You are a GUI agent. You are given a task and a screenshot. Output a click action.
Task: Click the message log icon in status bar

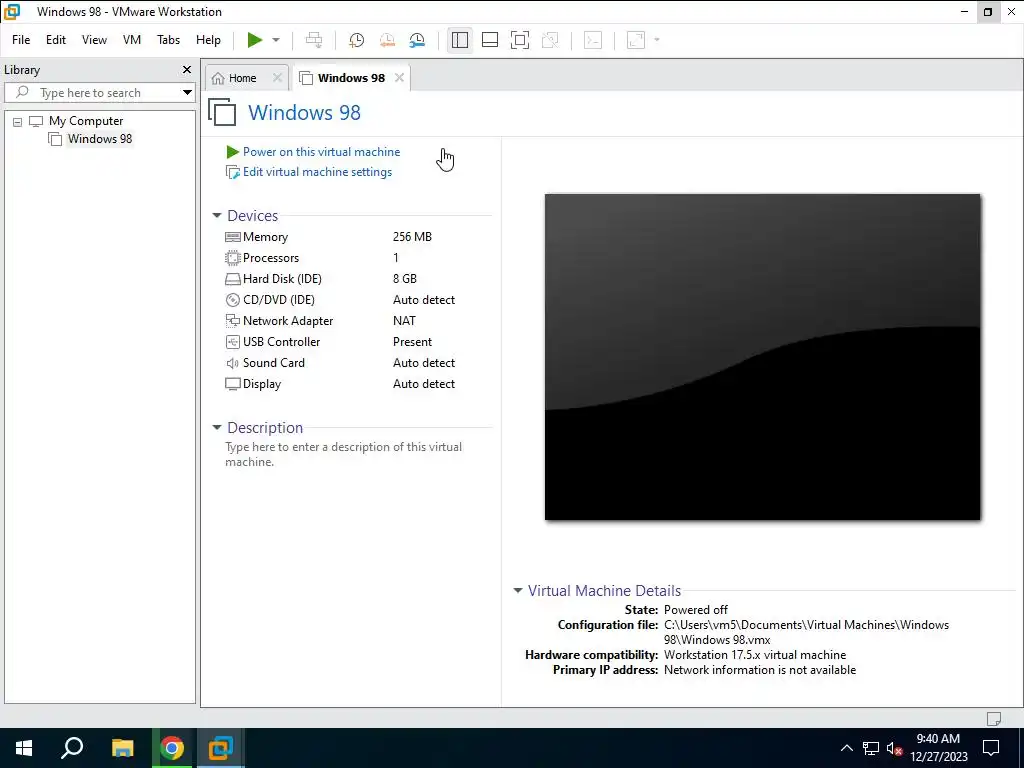click(x=993, y=718)
